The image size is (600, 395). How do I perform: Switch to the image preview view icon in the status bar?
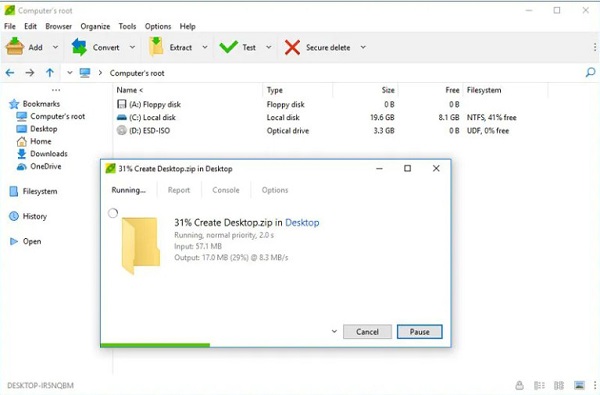tap(579, 385)
